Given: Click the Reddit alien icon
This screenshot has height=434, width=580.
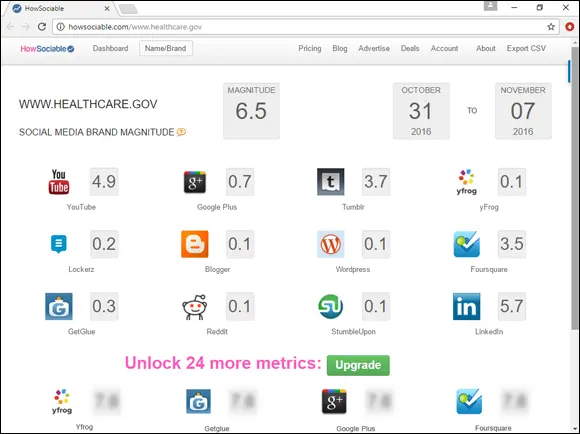Looking at the screenshot, I should click(195, 307).
